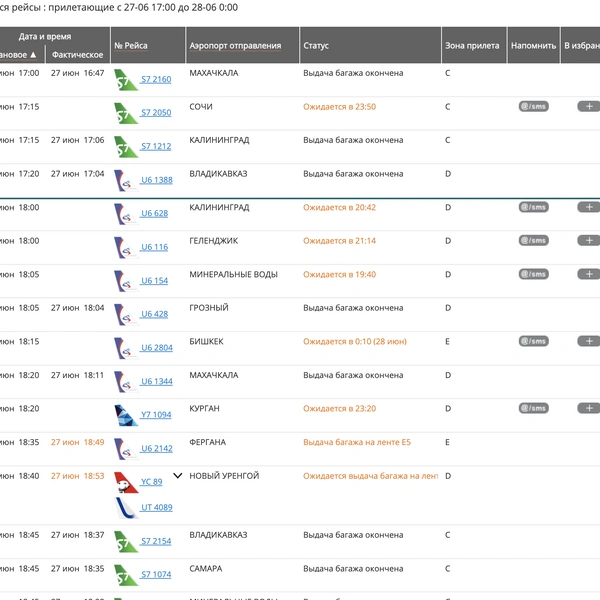Click status 'Ожидается в 0:10 (28 июн)'

355,341
